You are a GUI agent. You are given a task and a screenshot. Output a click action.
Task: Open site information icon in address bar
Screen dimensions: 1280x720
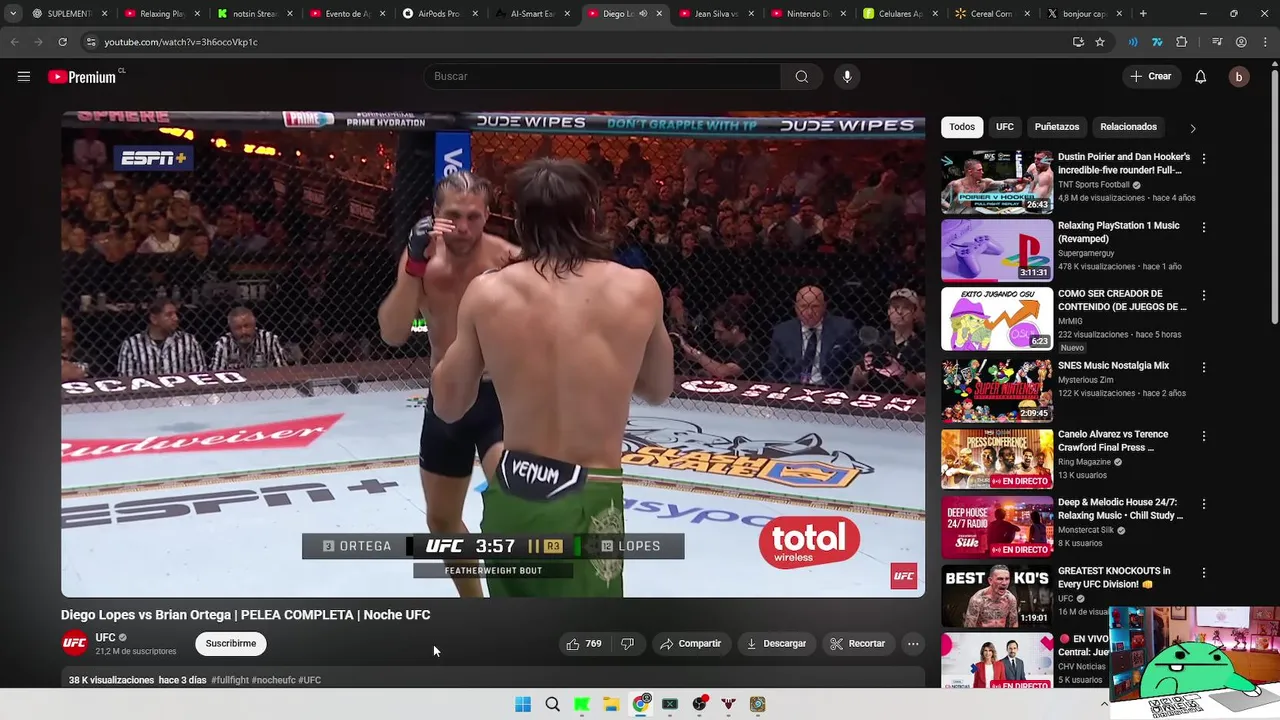[90, 42]
